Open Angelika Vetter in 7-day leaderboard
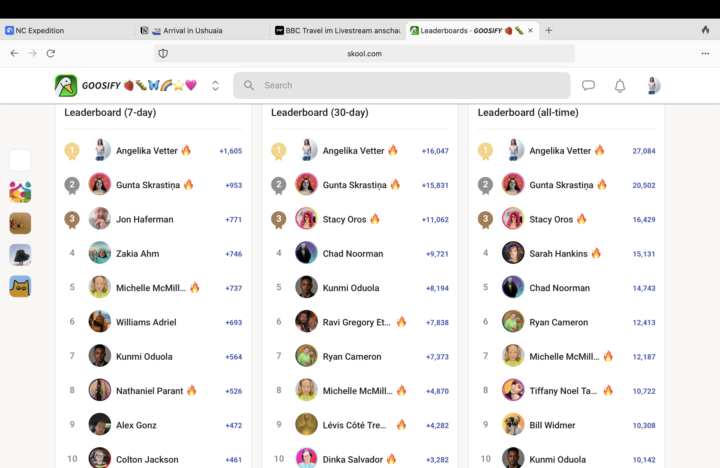Image resolution: width=720 pixels, height=468 pixels. [146, 151]
